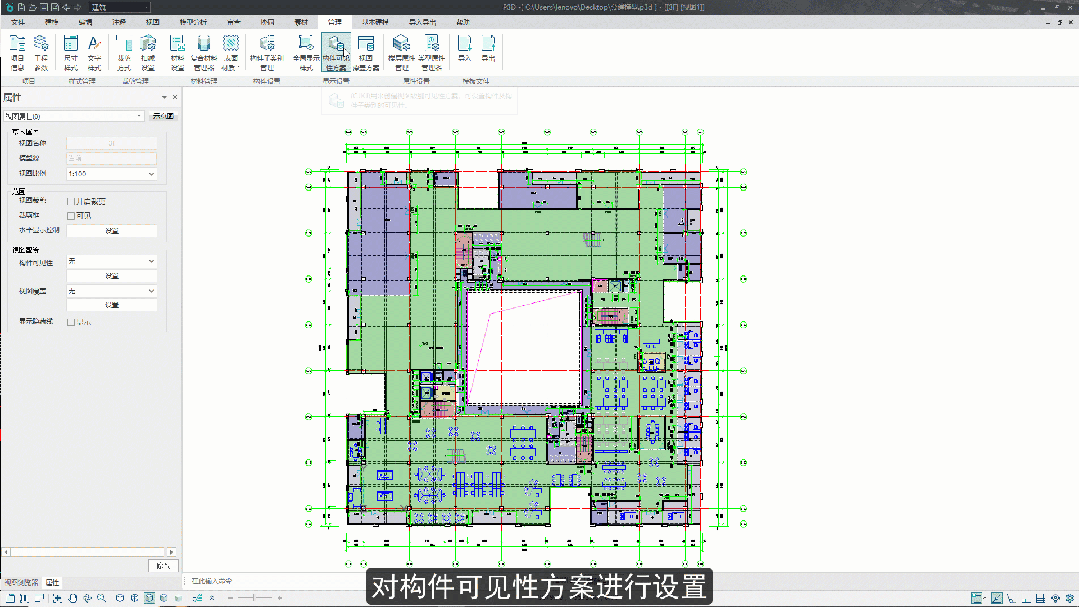This screenshot has width=1079, height=607.
Task: Enable the 显示隐藏线 checkbox
Action: (x=71, y=320)
